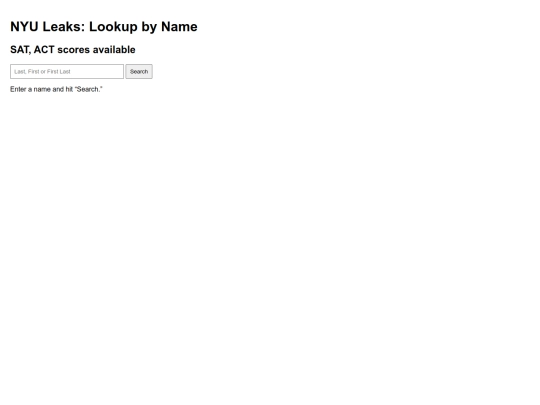
Task: Activate the text box left of Search
Action: [67, 72]
